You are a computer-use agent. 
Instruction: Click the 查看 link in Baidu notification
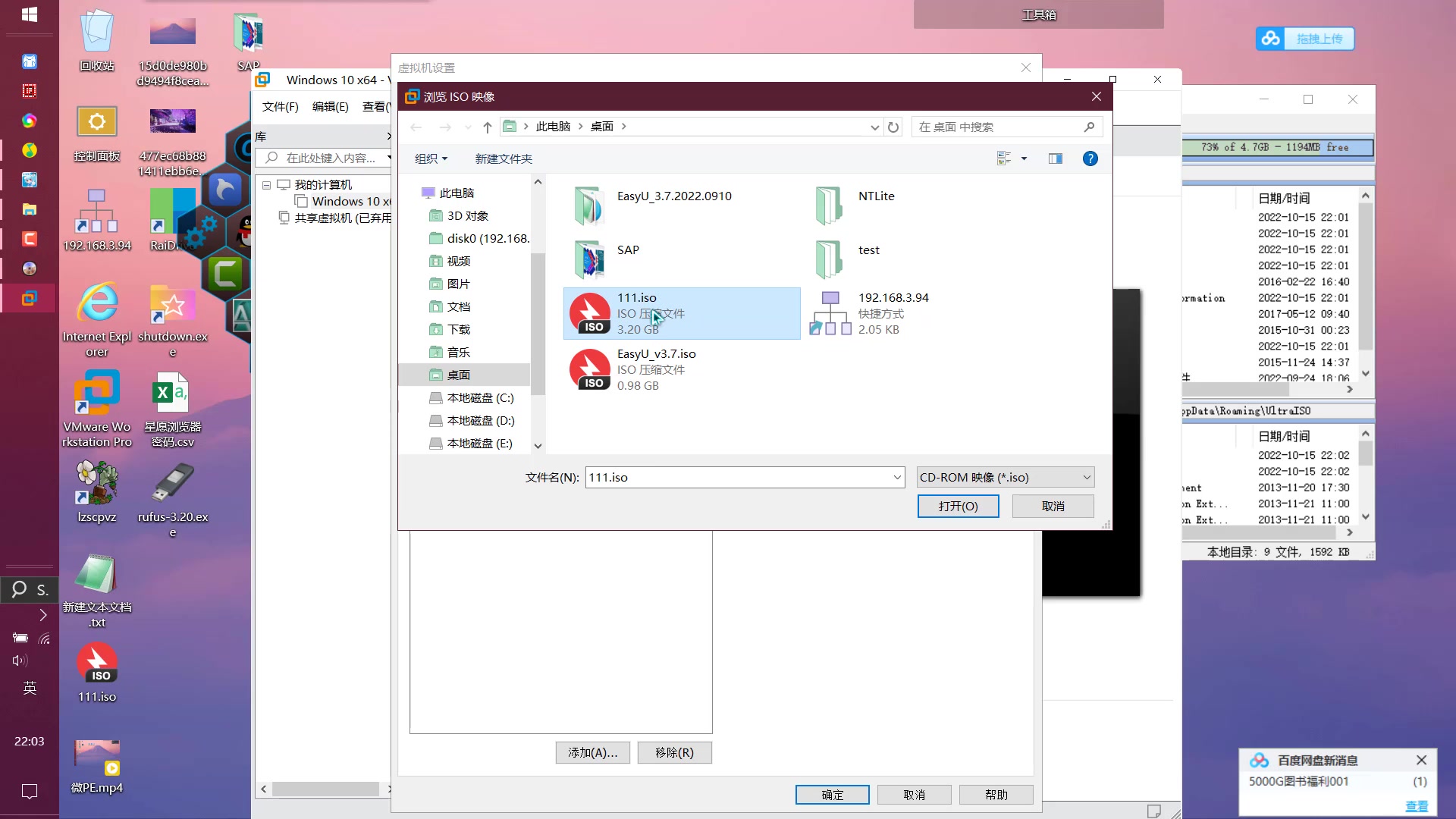pyautogui.click(x=1417, y=806)
